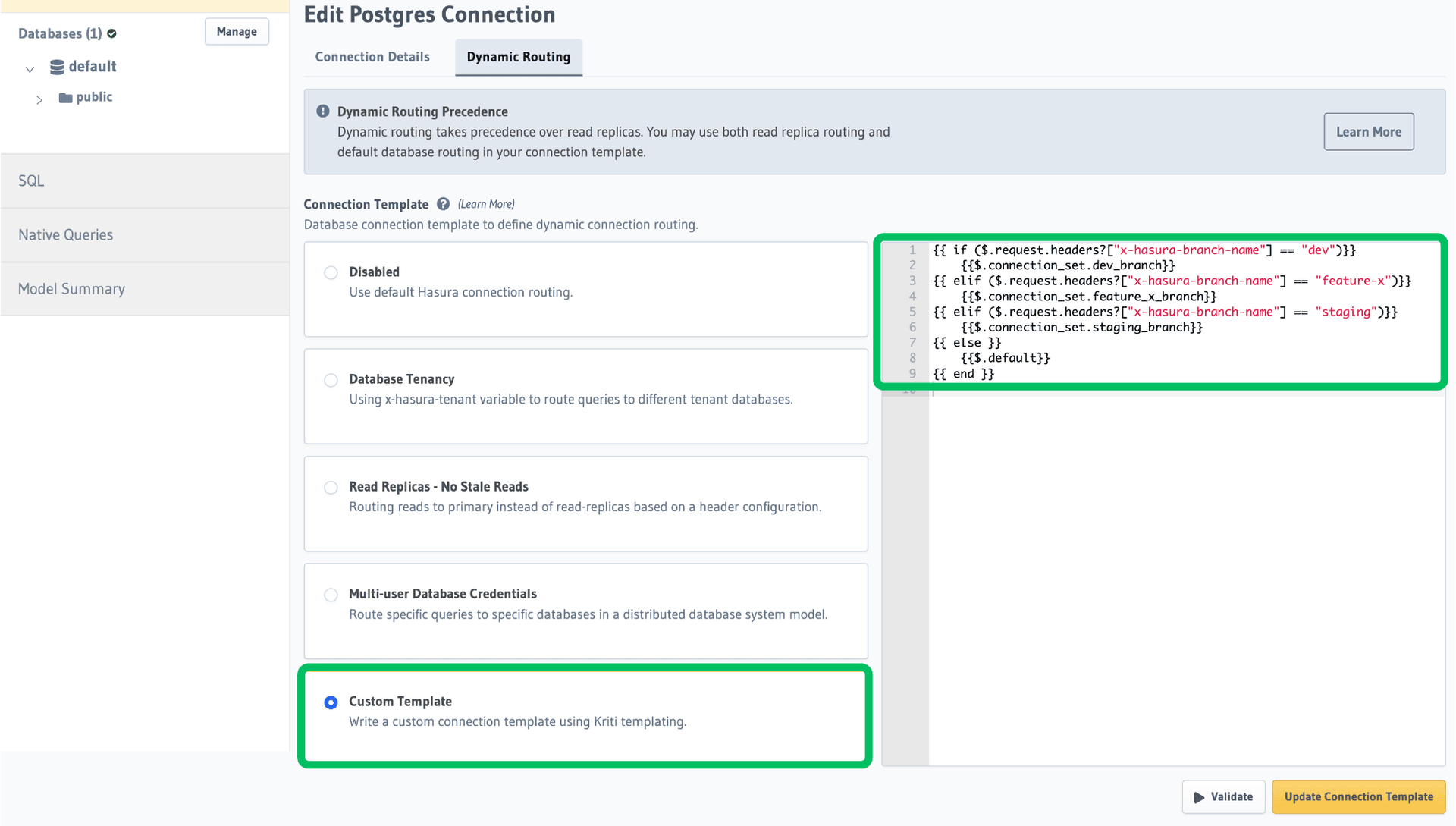This screenshot has width=1456, height=826.
Task: Click the play icon on the Validate button
Action: pyautogui.click(x=1199, y=797)
